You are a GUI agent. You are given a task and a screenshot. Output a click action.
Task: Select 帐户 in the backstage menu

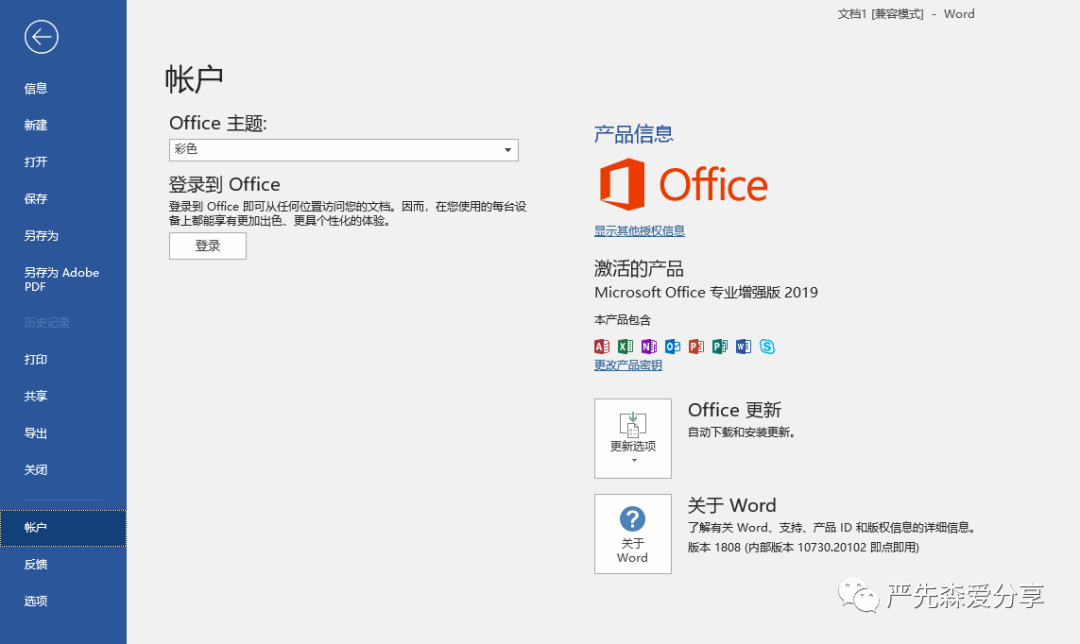click(x=63, y=528)
